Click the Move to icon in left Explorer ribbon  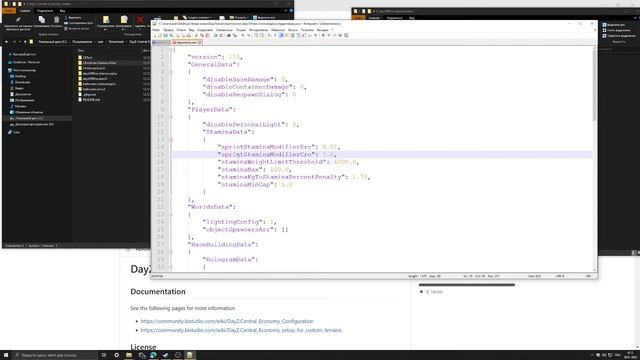tap(106, 20)
